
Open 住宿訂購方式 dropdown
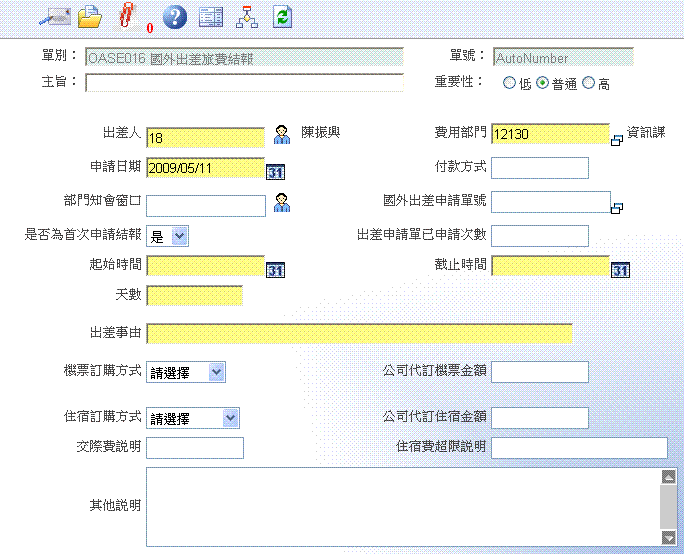pyautogui.click(x=230, y=418)
